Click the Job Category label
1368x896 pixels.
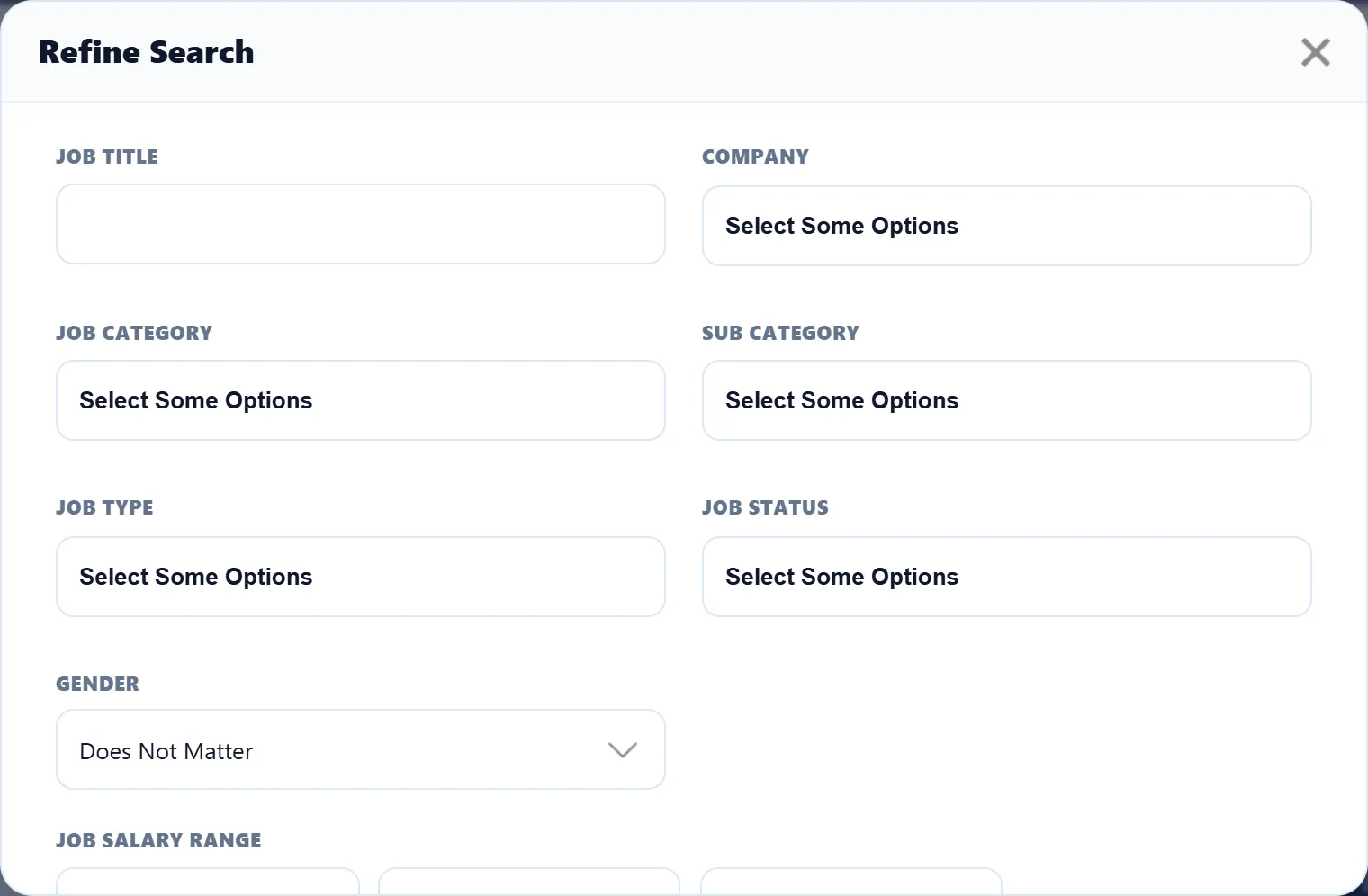pos(134,333)
